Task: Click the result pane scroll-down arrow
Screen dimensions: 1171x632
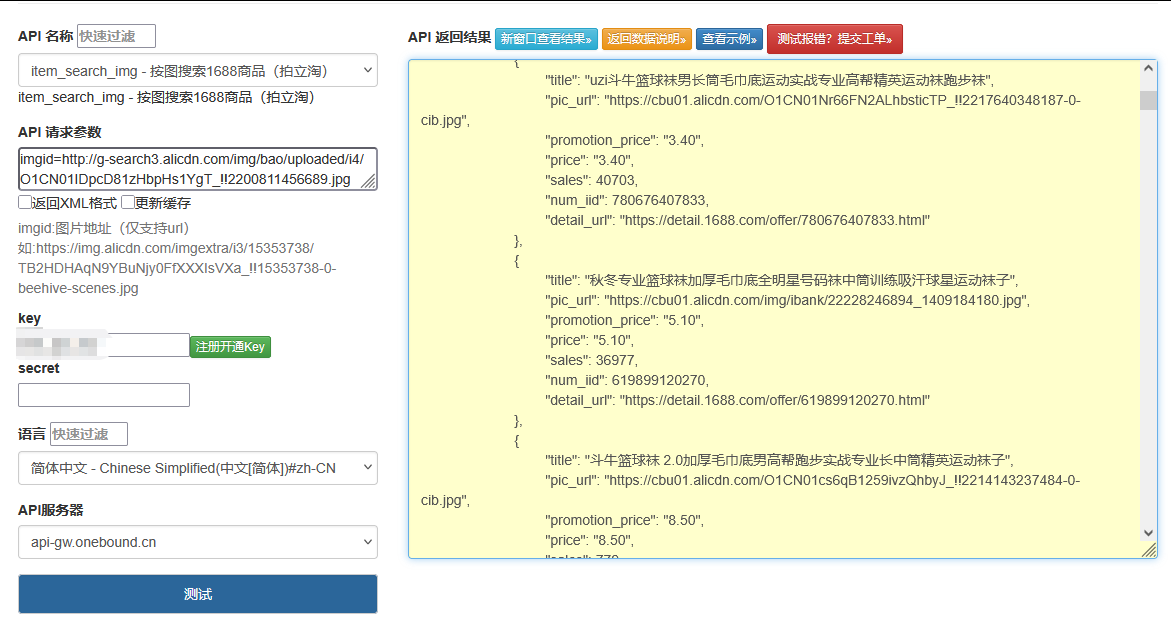Action: [x=1149, y=533]
